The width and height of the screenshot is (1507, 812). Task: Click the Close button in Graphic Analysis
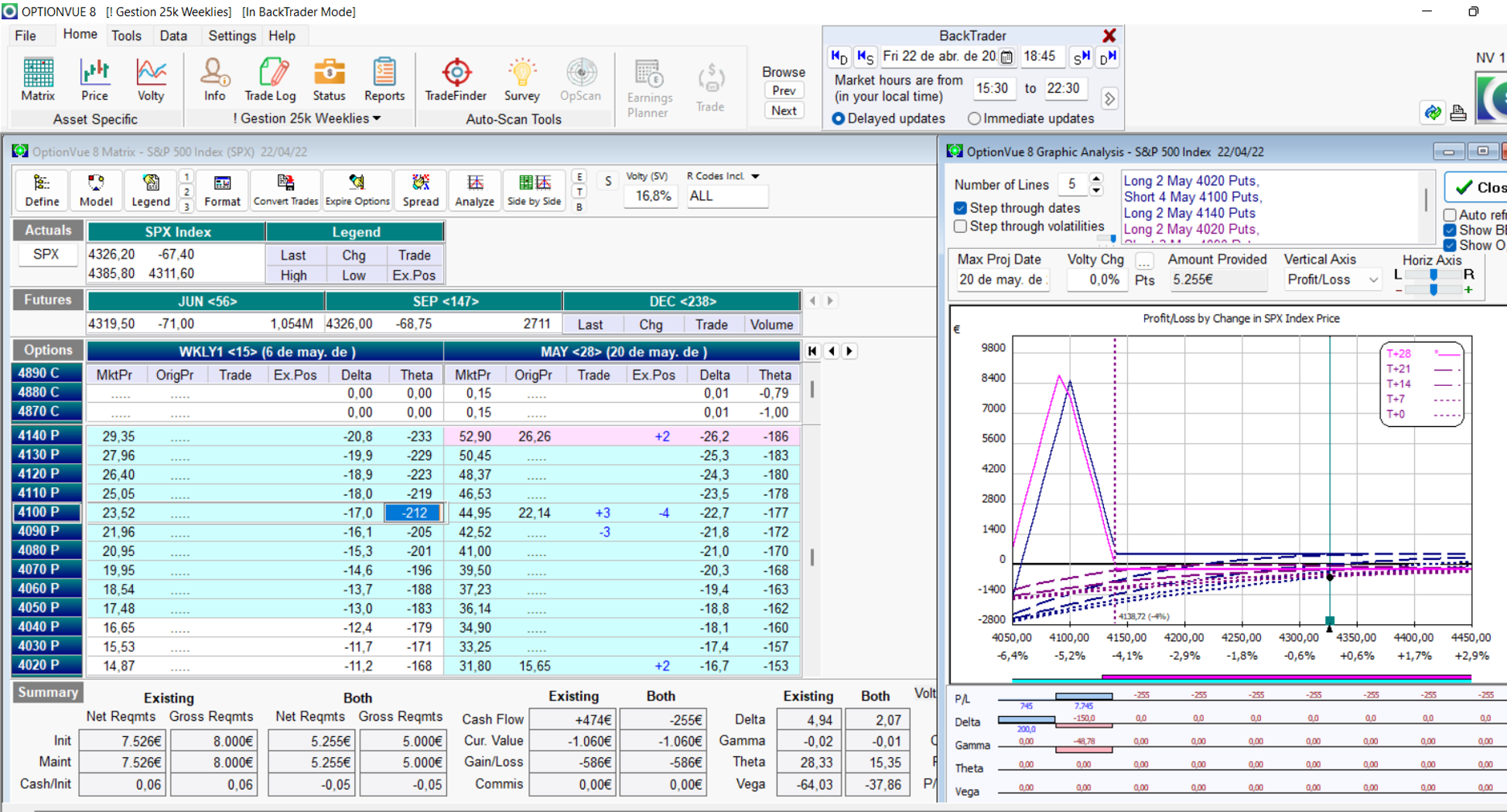coord(1477,187)
